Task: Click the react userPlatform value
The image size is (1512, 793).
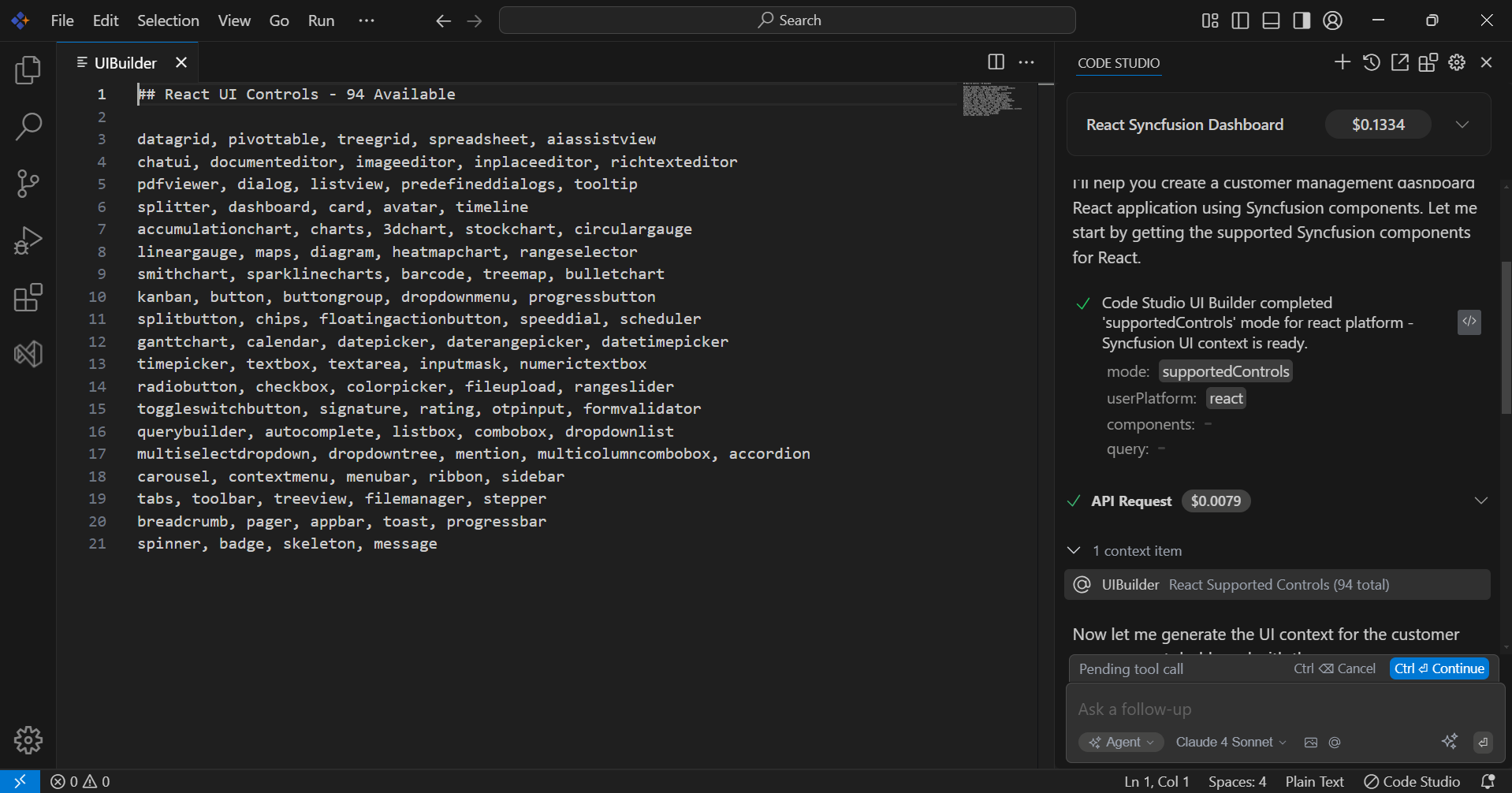Action: [x=1226, y=398]
